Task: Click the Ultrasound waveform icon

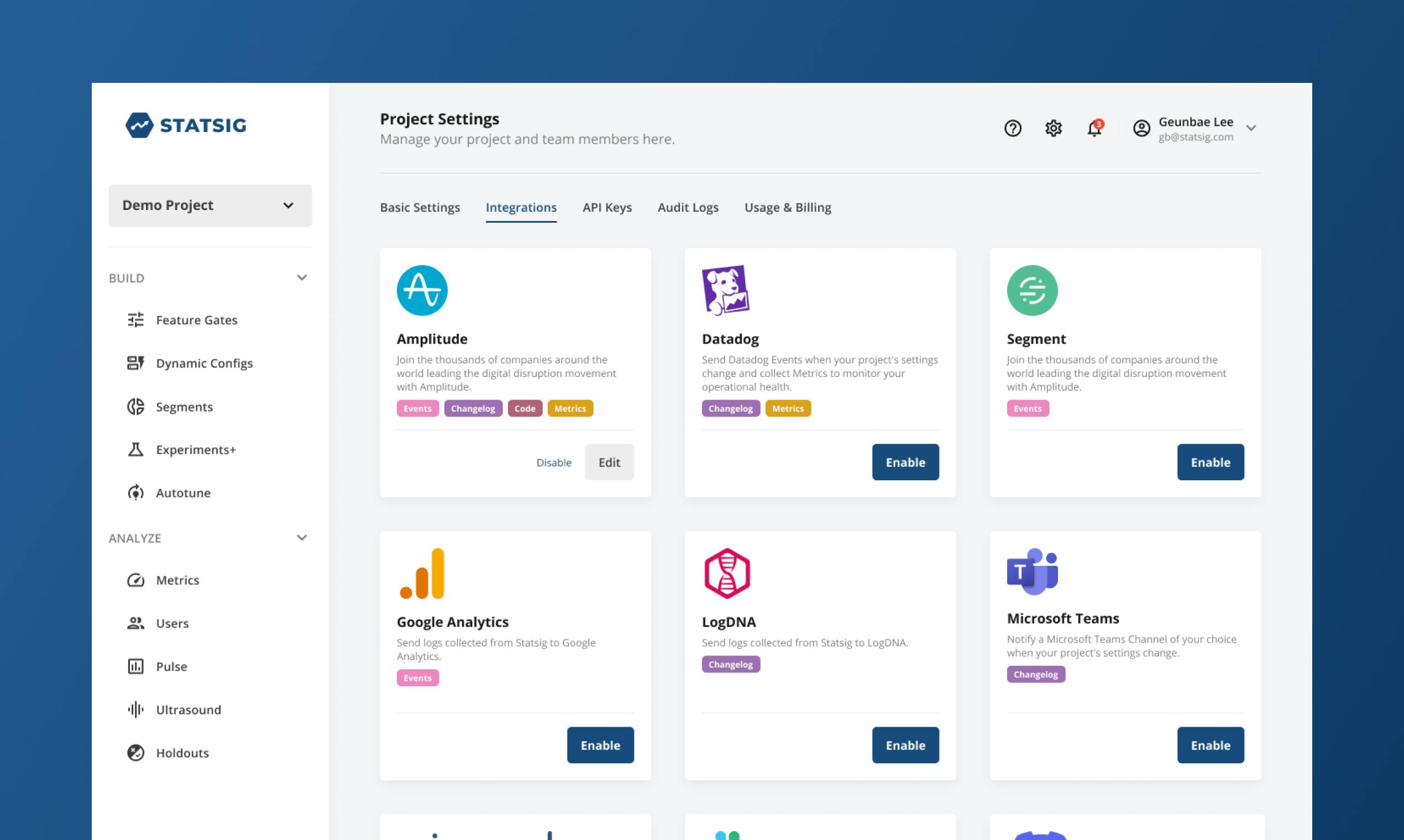Action: [135, 709]
